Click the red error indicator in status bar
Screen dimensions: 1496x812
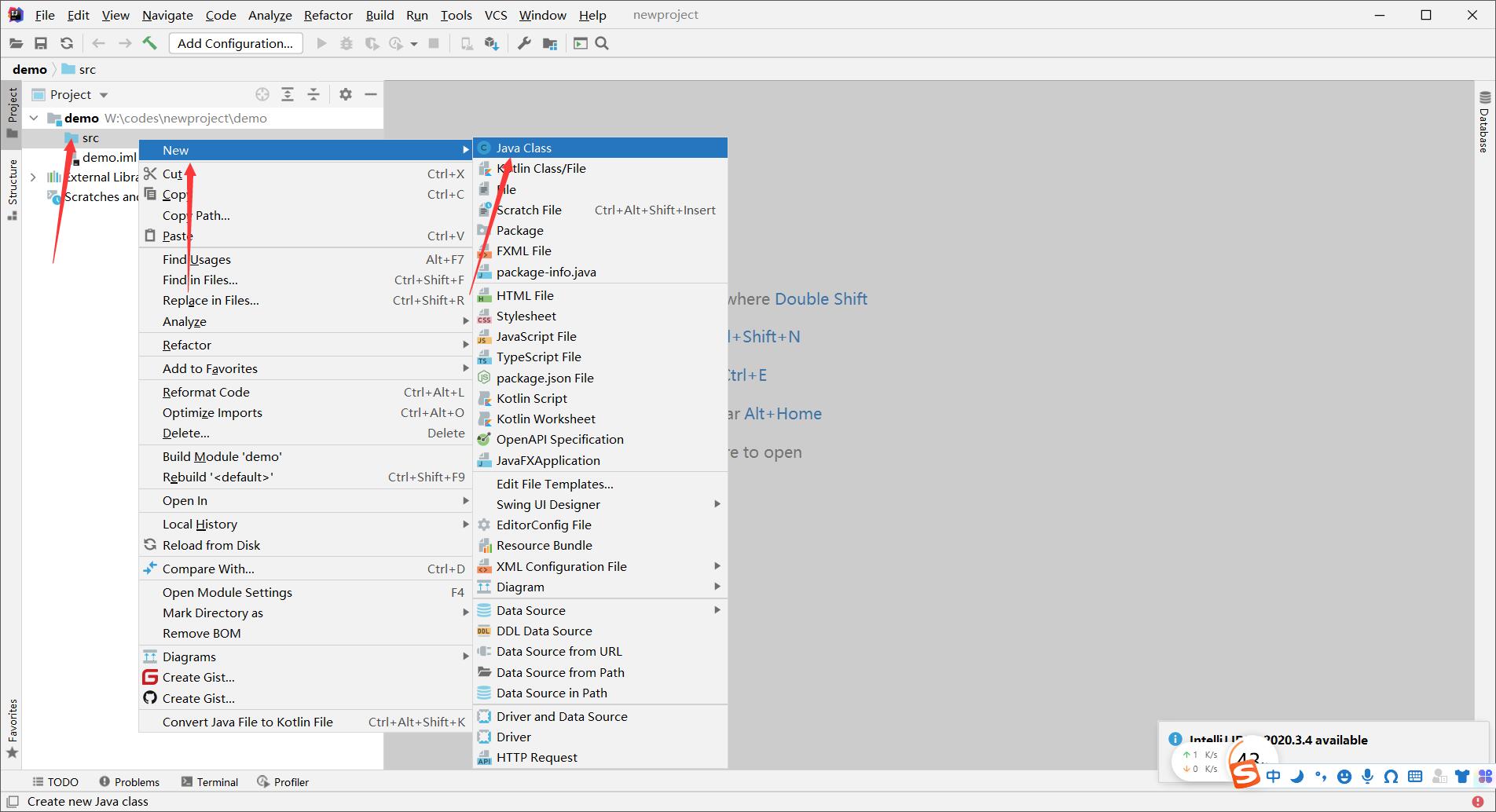(x=1478, y=802)
